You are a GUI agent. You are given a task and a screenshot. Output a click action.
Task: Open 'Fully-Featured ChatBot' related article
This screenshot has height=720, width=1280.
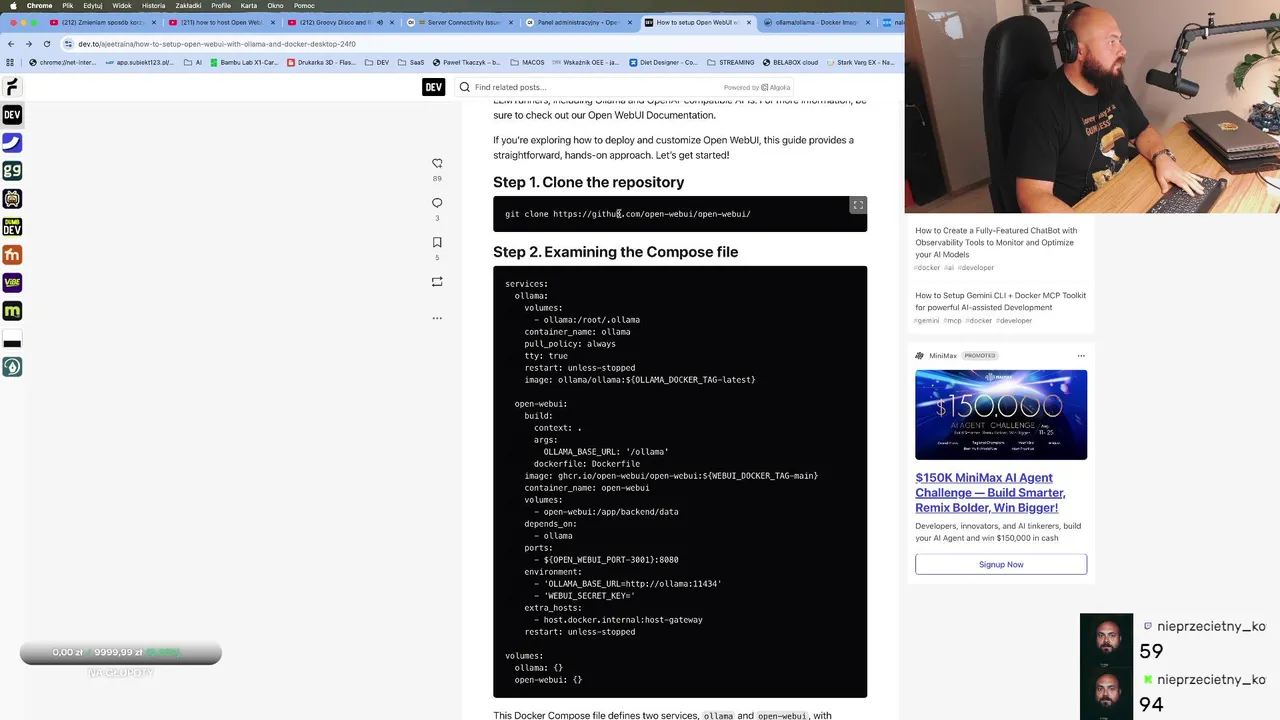point(996,242)
